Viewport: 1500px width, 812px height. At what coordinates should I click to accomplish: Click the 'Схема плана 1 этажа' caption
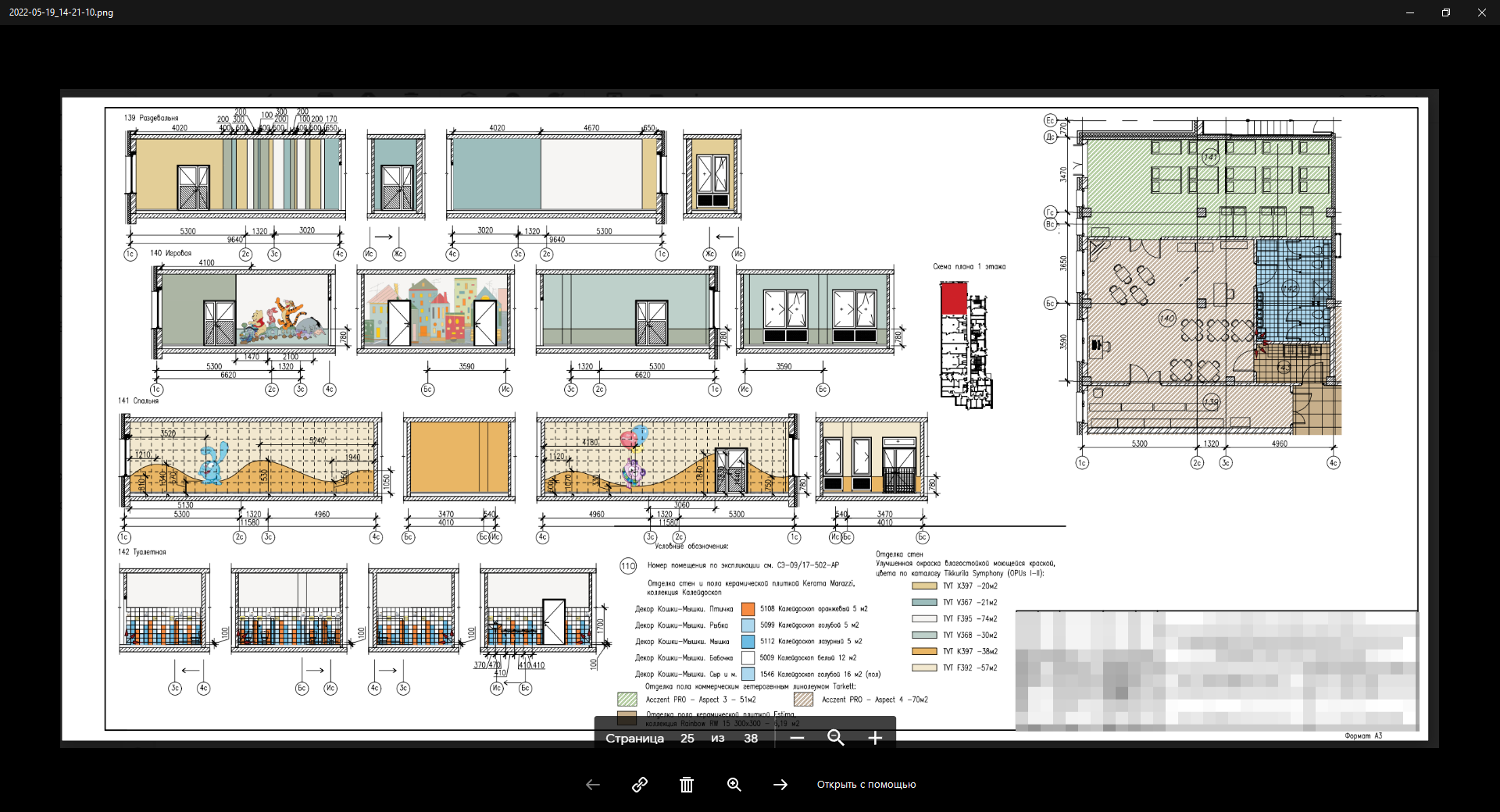point(969,266)
